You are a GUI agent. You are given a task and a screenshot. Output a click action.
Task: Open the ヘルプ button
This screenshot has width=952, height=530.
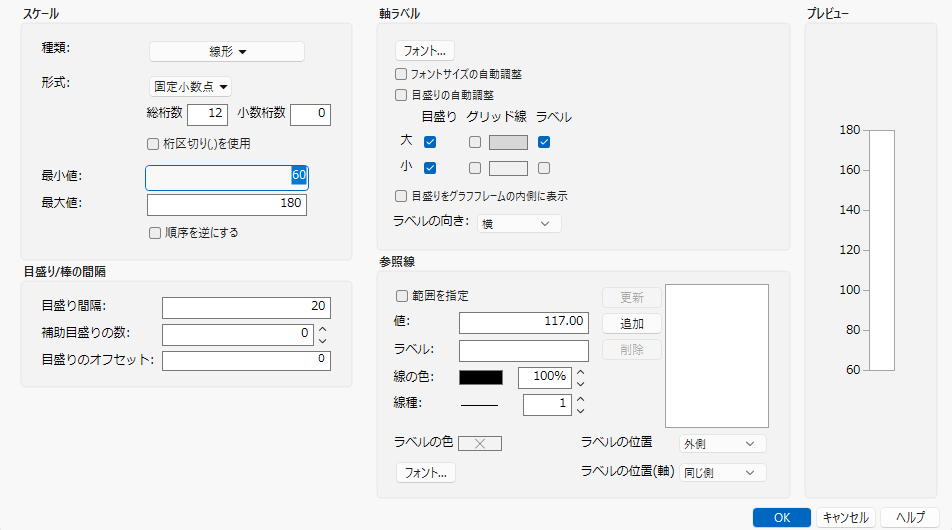(x=910, y=517)
